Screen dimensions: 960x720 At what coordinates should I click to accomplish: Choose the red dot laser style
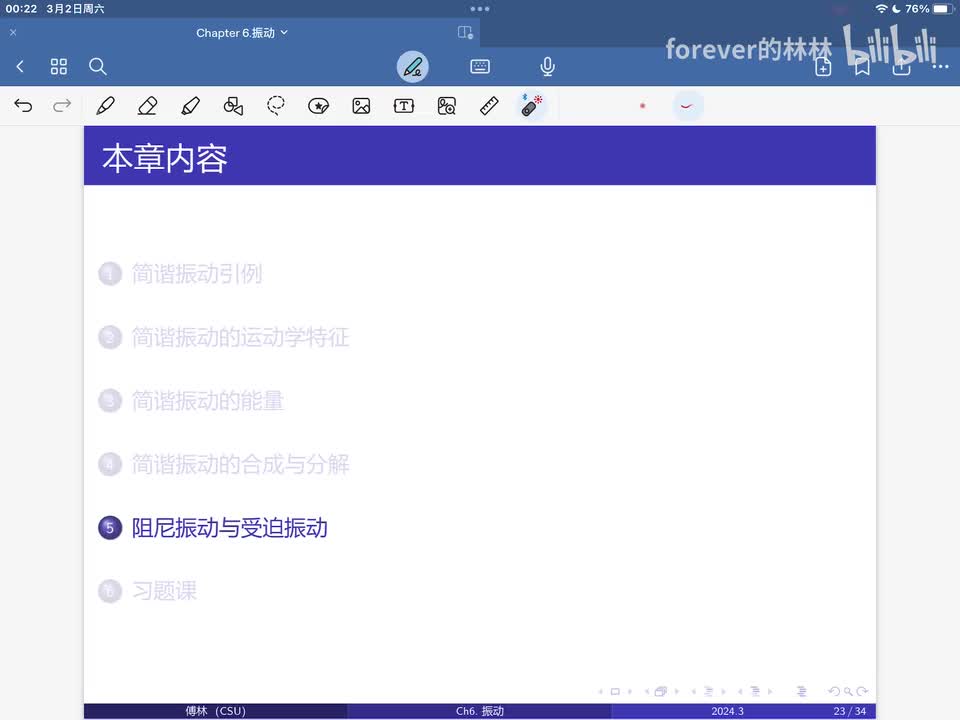(x=642, y=106)
